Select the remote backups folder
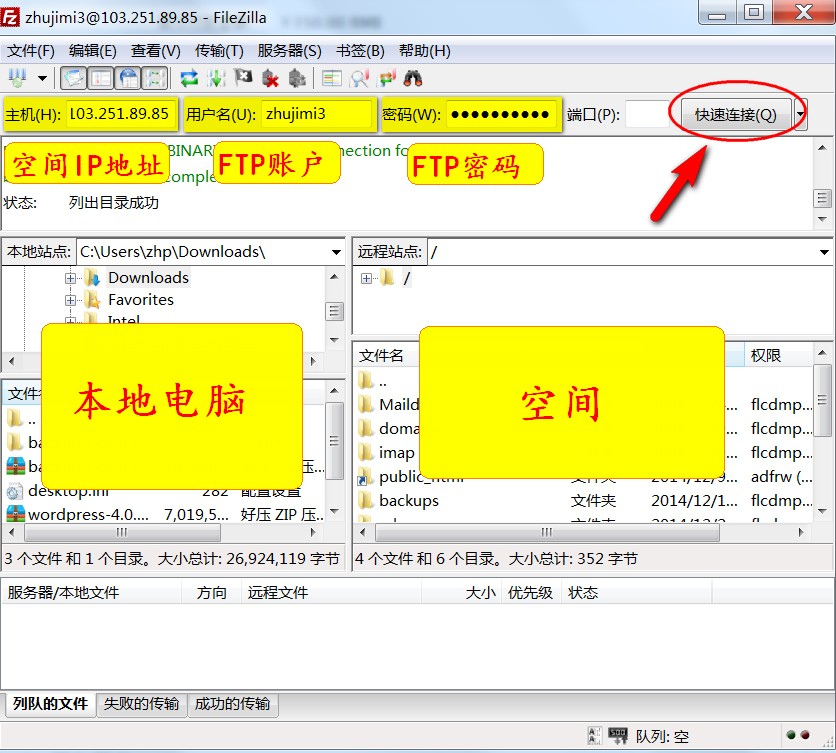 (x=409, y=500)
